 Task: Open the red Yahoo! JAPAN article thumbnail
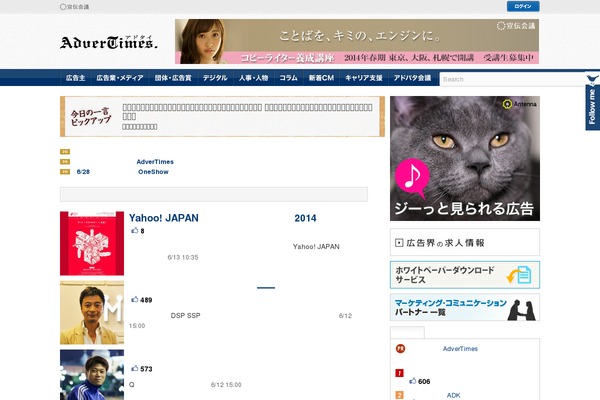pos(92,243)
